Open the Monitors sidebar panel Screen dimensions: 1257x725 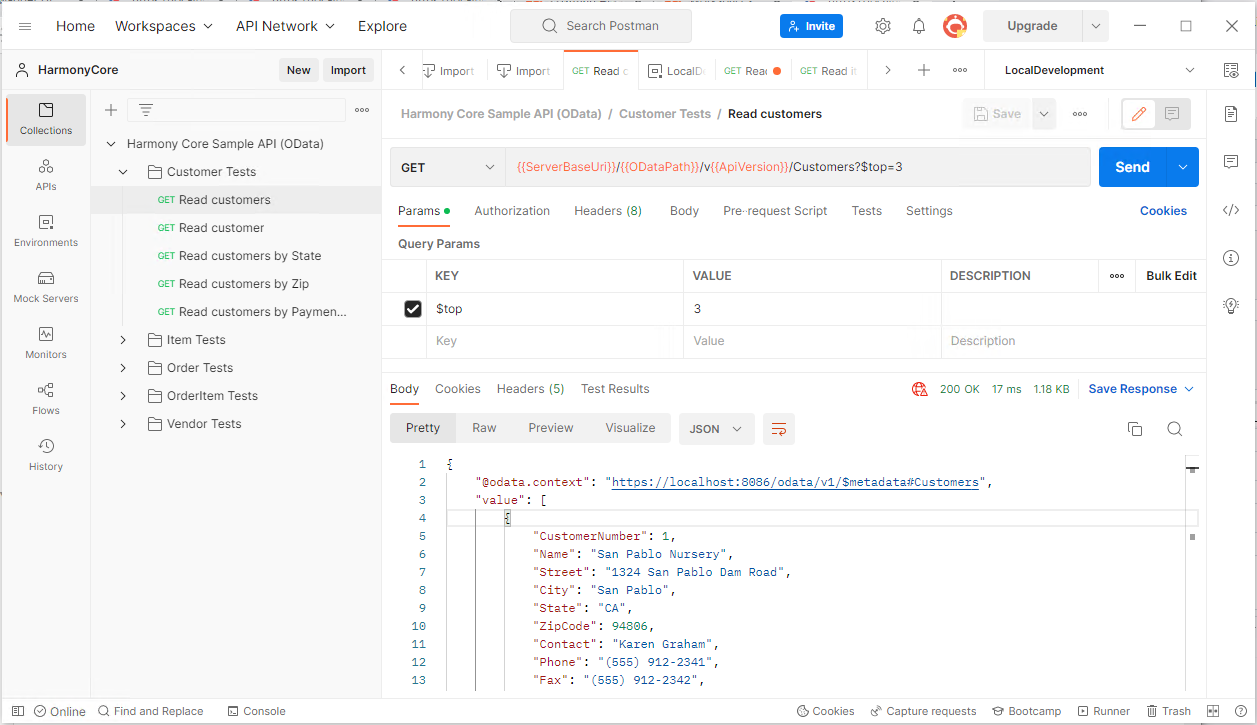[x=46, y=342]
